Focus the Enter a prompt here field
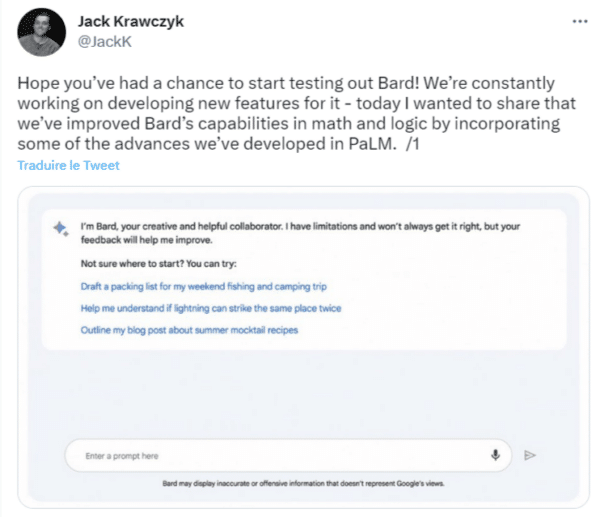The height and width of the screenshot is (517, 600). coord(270,456)
